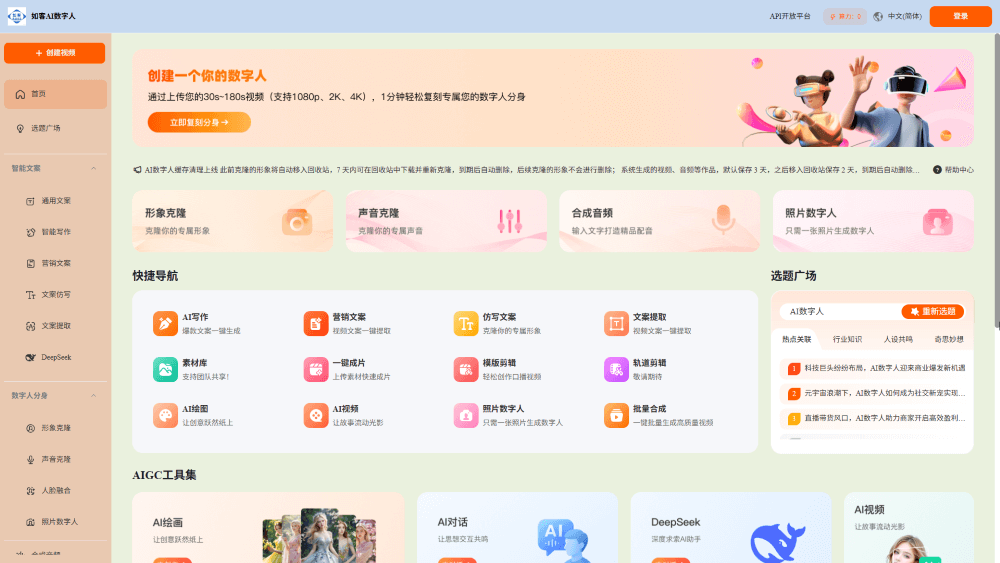Click the 素材库 green icon
Screen dimensions: 1000x563
tap(165, 369)
